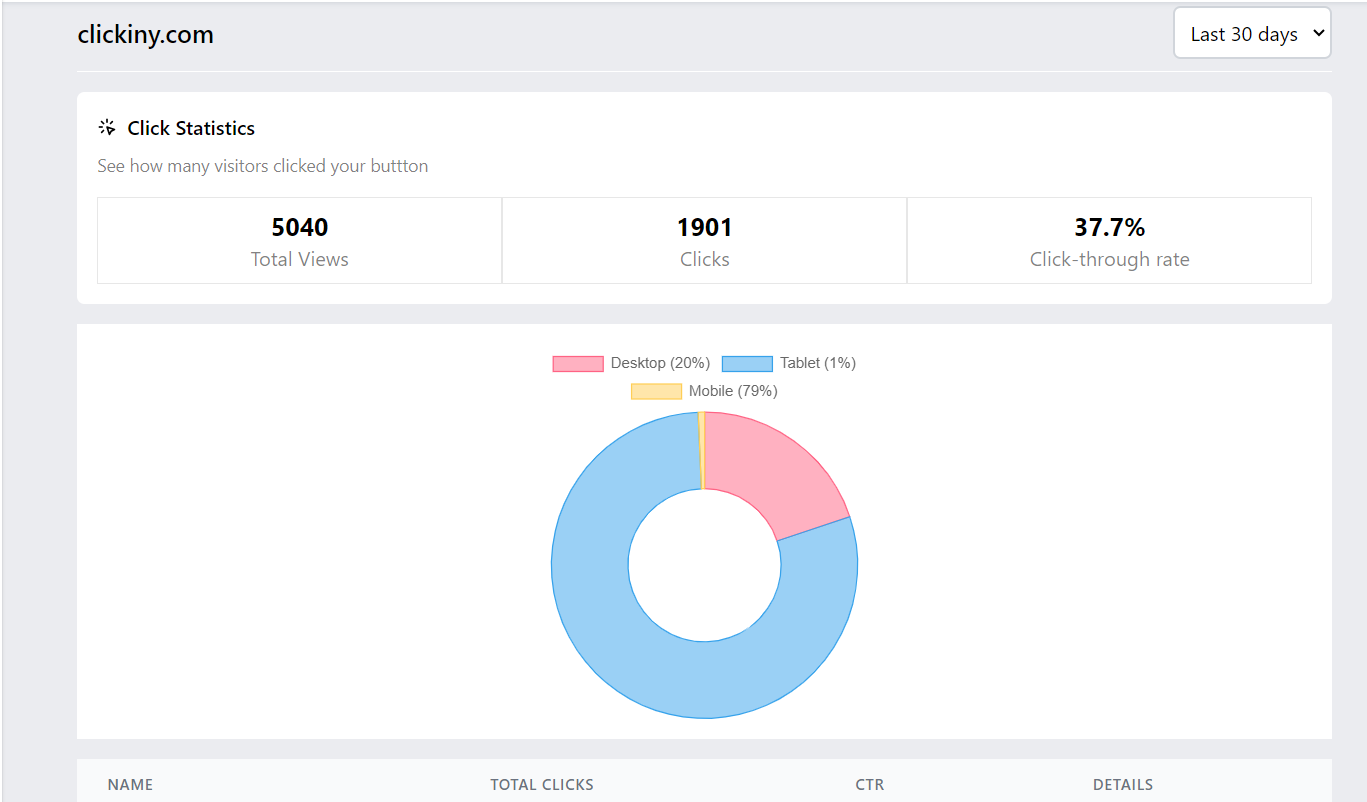Viewport: 1367px width, 802px height.
Task: Click the DETAILS column header
Action: [x=1123, y=785]
